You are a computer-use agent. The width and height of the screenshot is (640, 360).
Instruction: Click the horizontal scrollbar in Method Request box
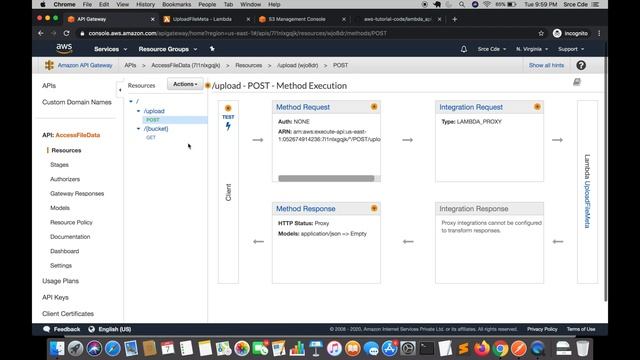(x=326, y=178)
